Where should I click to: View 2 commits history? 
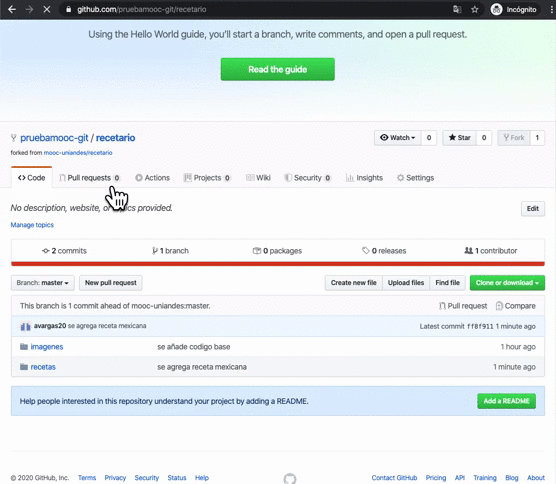pos(64,251)
